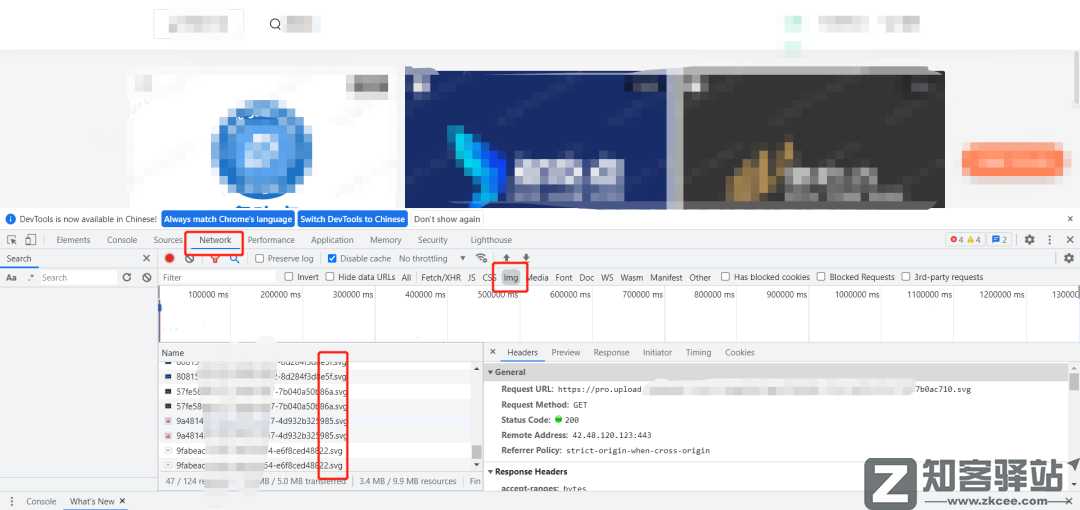Open DevTools settings gear
This screenshot has height=510, width=1080.
click(1029, 240)
